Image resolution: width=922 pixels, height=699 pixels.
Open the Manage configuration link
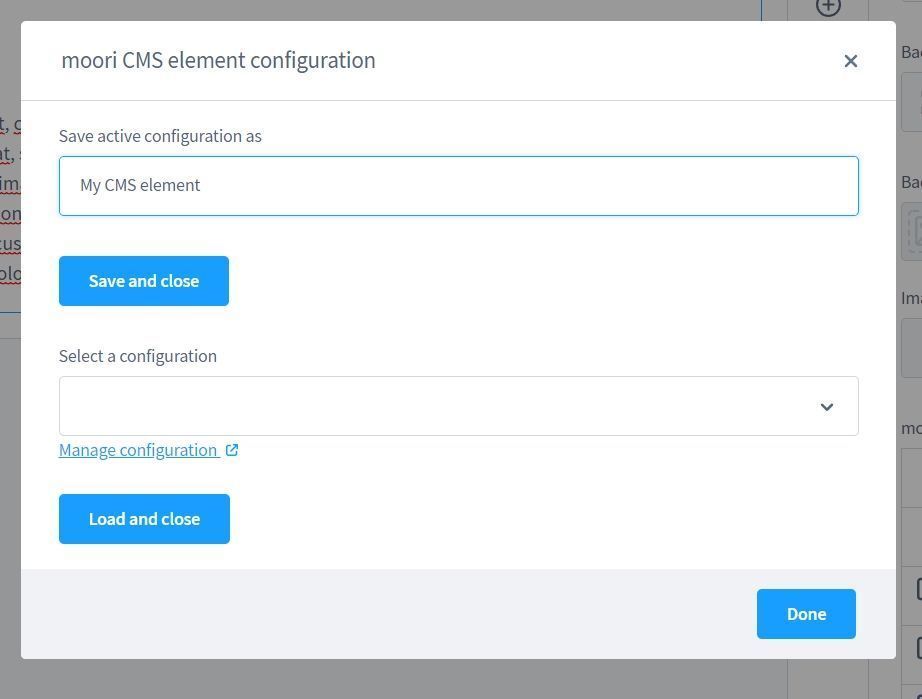point(138,450)
